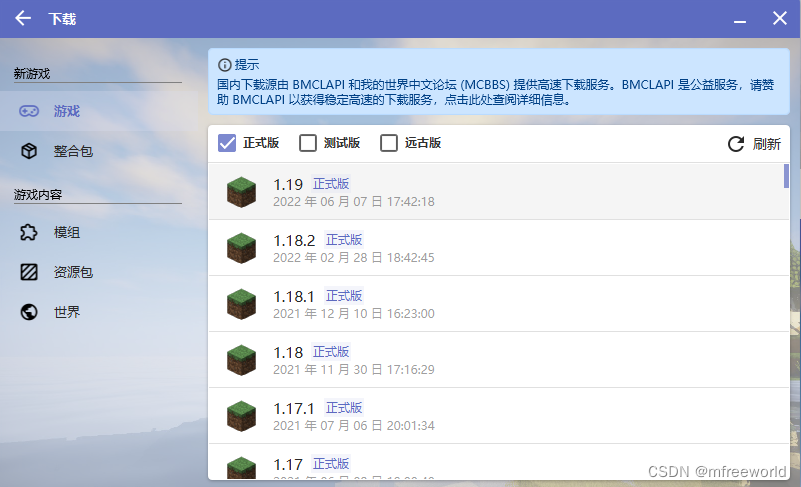Click the 下载 window title
Image resolution: width=801 pixels, height=487 pixels.
click(x=62, y=19)
